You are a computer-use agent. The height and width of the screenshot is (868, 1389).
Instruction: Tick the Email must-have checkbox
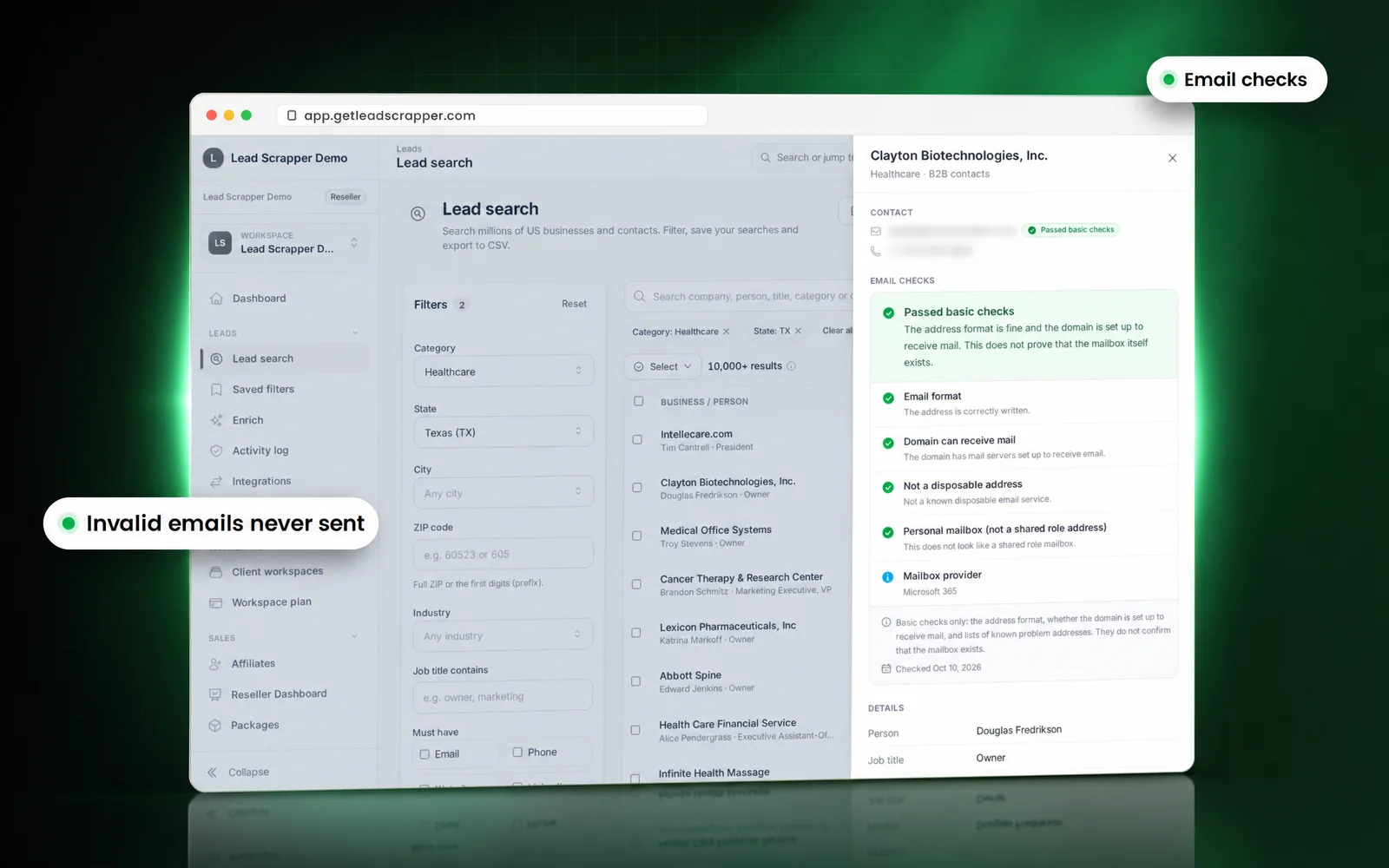coord(425,754)
